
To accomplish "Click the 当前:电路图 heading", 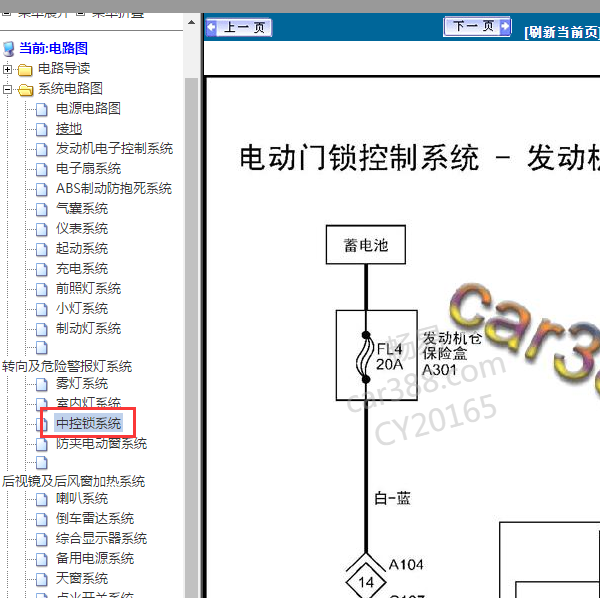I will pos(53,49).
